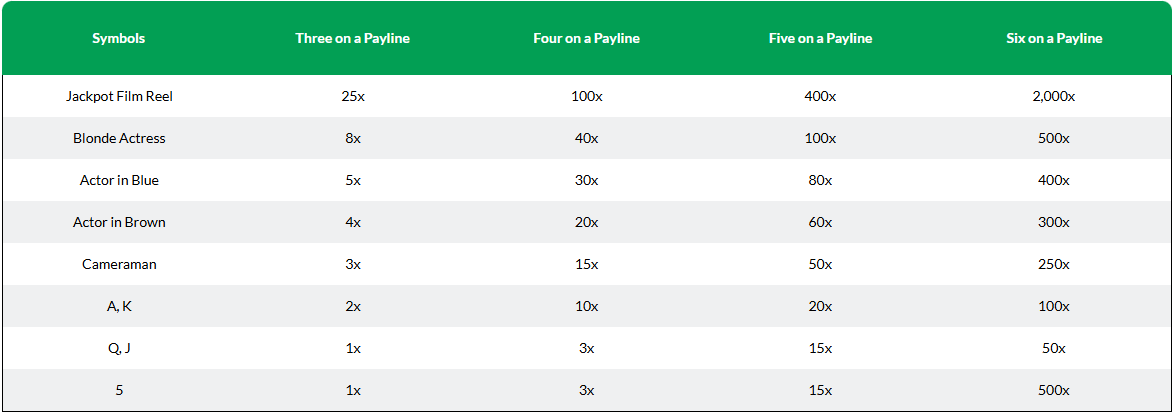Screen dimensions: 1175x415
Task: Click the Six on a Payline header
Action: tap(1054, 38)
